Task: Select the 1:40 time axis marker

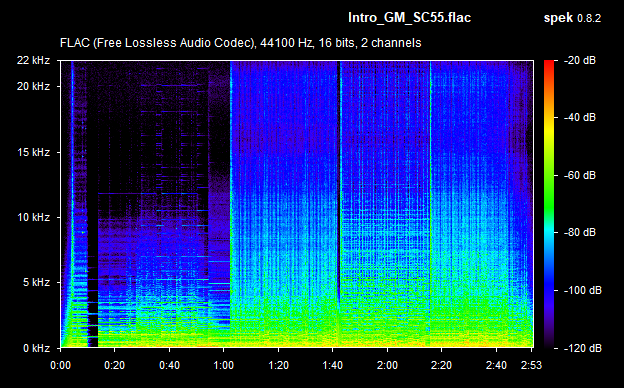Action: click(333, 365)
